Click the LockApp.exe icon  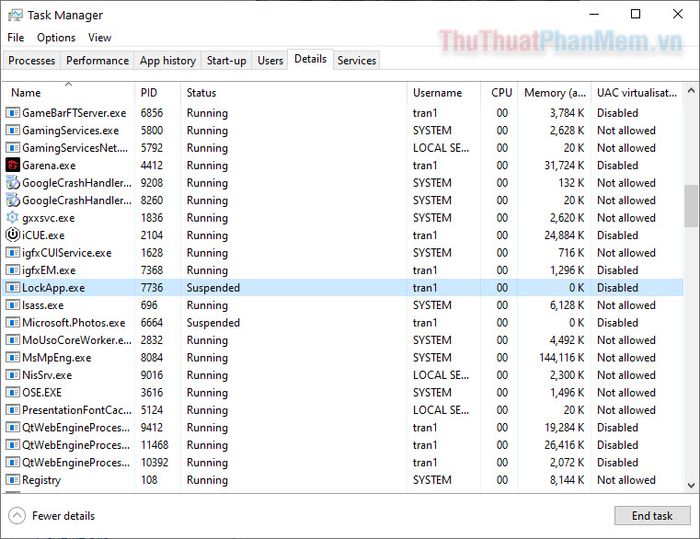point(12,288)
